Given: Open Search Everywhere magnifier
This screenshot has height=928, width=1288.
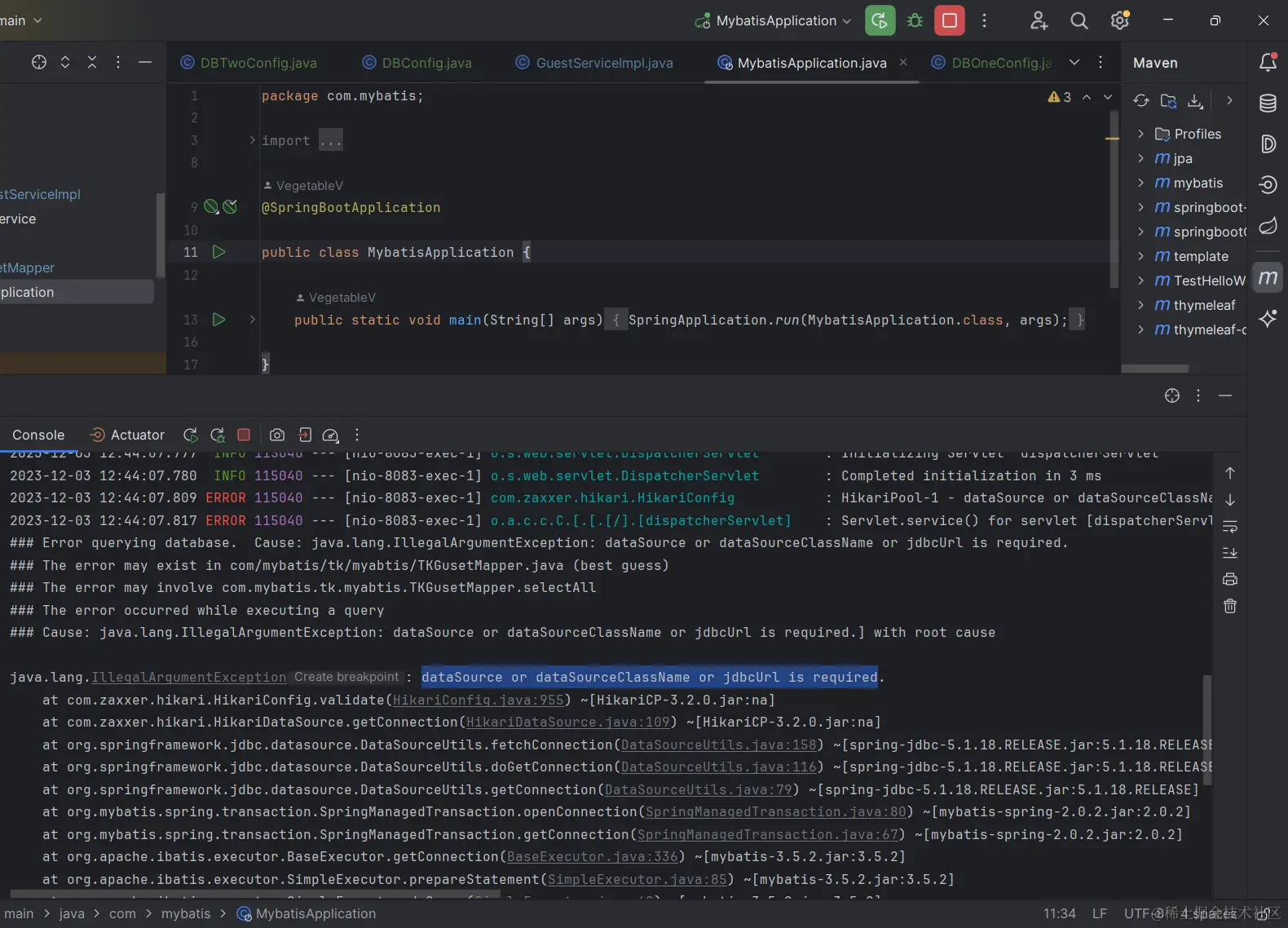Looking at the screenshot, I should click(1078, 20).
